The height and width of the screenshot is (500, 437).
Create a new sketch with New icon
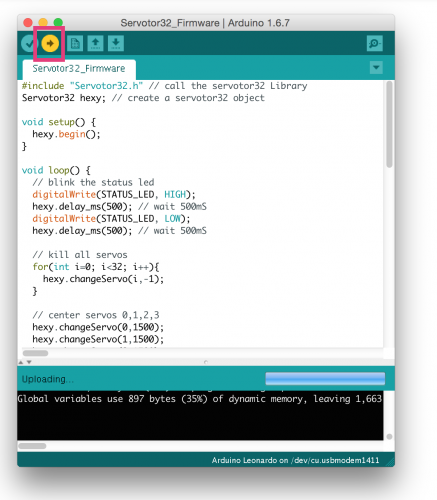(x=75, y=43)
